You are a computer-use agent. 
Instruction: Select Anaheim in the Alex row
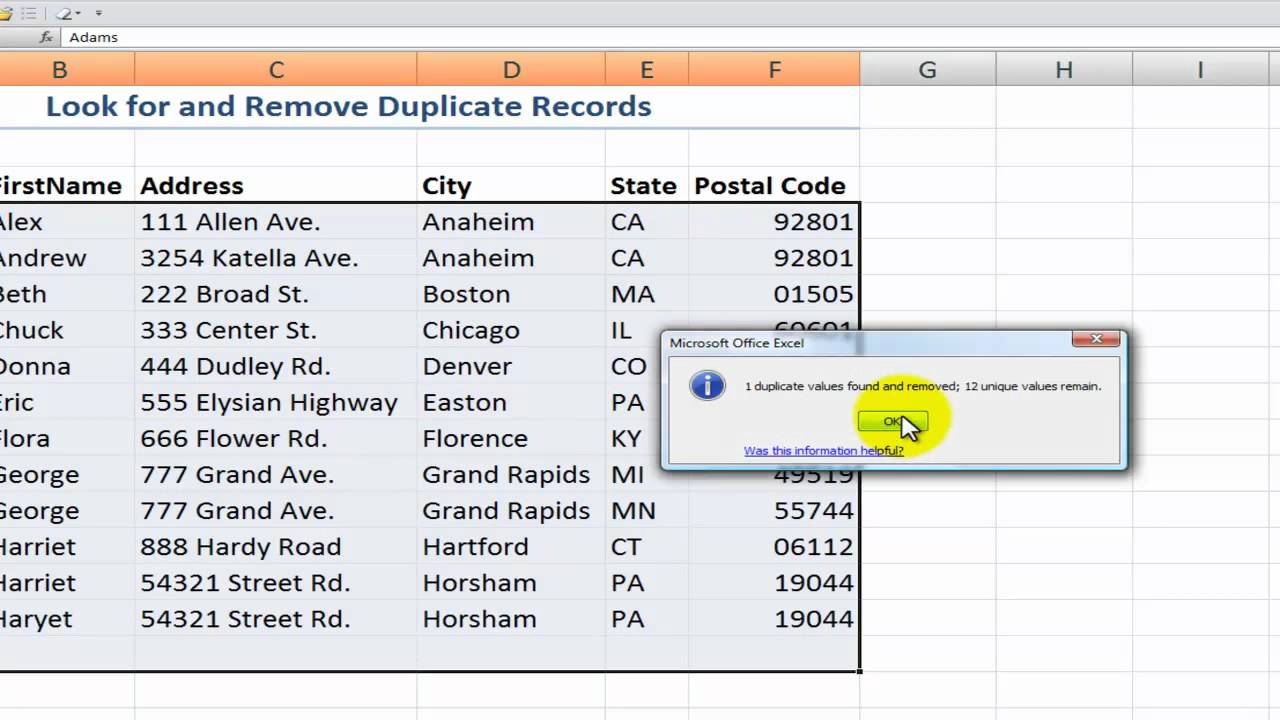[x=511, y=222]
